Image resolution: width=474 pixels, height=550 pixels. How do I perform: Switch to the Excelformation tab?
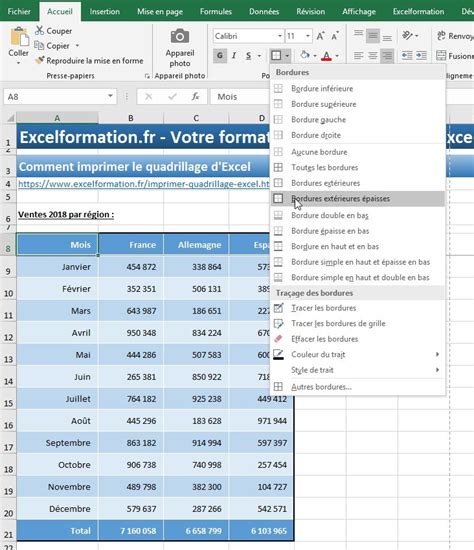[418, 12]
